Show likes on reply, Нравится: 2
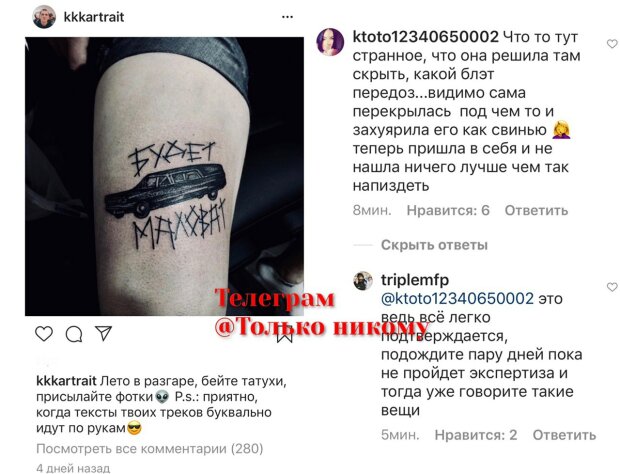Image resolution: width=620 pixels, height=474 pixels. (x=476, y=435)
